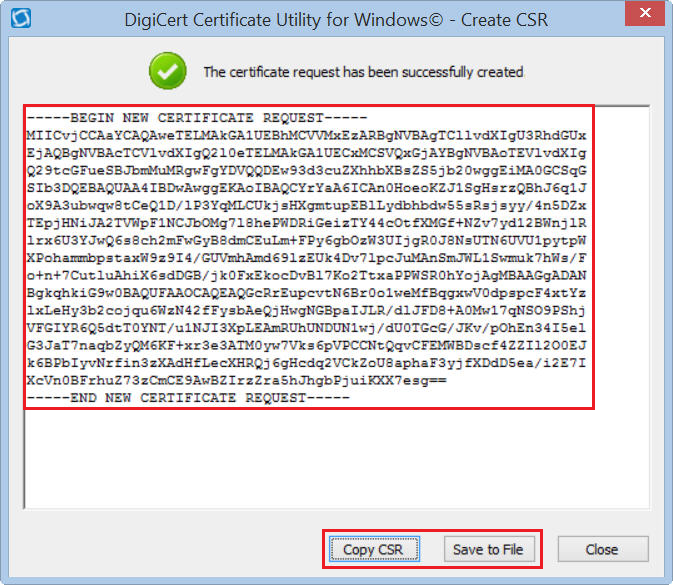This screenshot has width=673, height=585.
Task: Click the BEGIN NEW CERTIFICATE REQUEST line
Action: coord(197,118)
